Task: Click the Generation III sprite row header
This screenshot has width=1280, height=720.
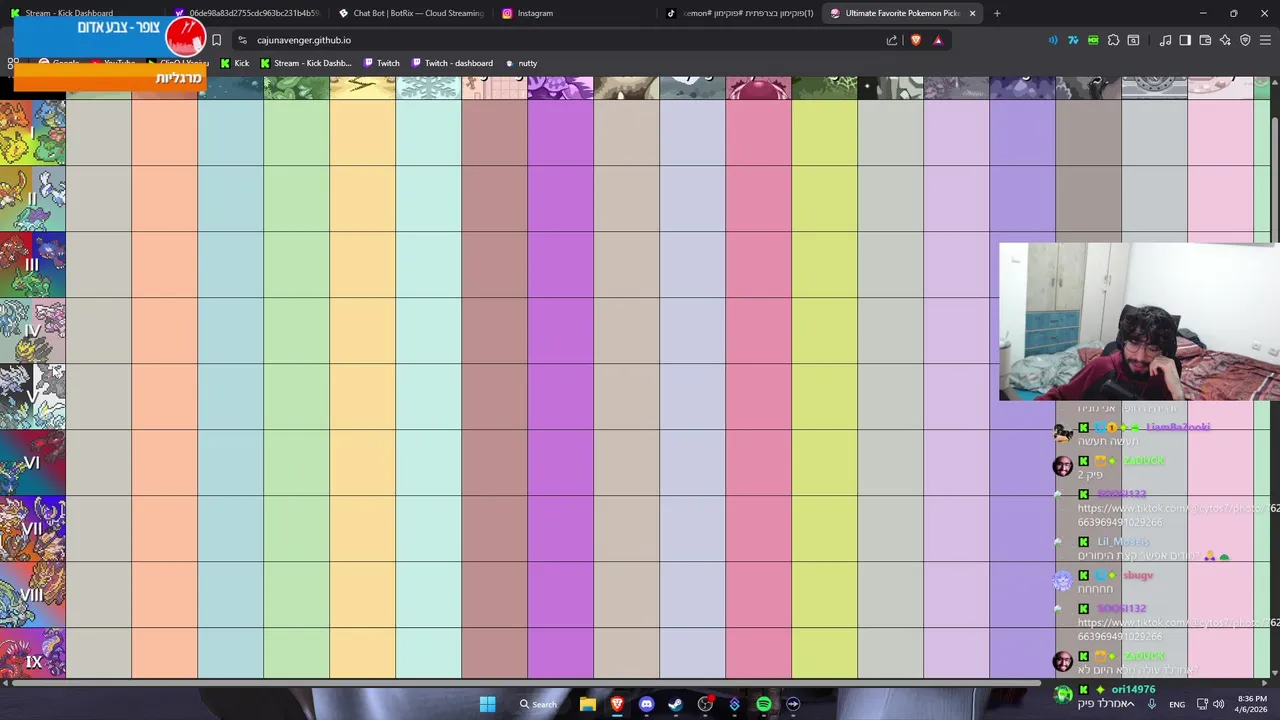Action: (x=33, y=265)
